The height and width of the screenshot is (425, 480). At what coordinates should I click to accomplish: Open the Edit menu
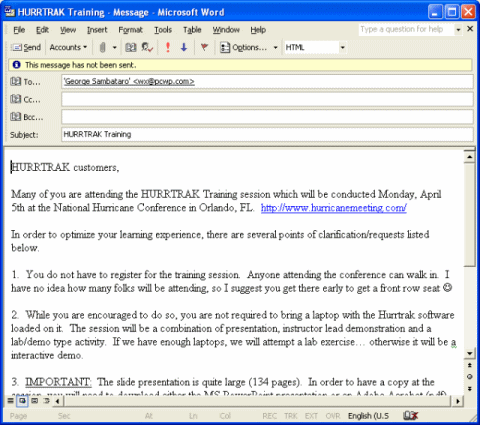[42, 30]
